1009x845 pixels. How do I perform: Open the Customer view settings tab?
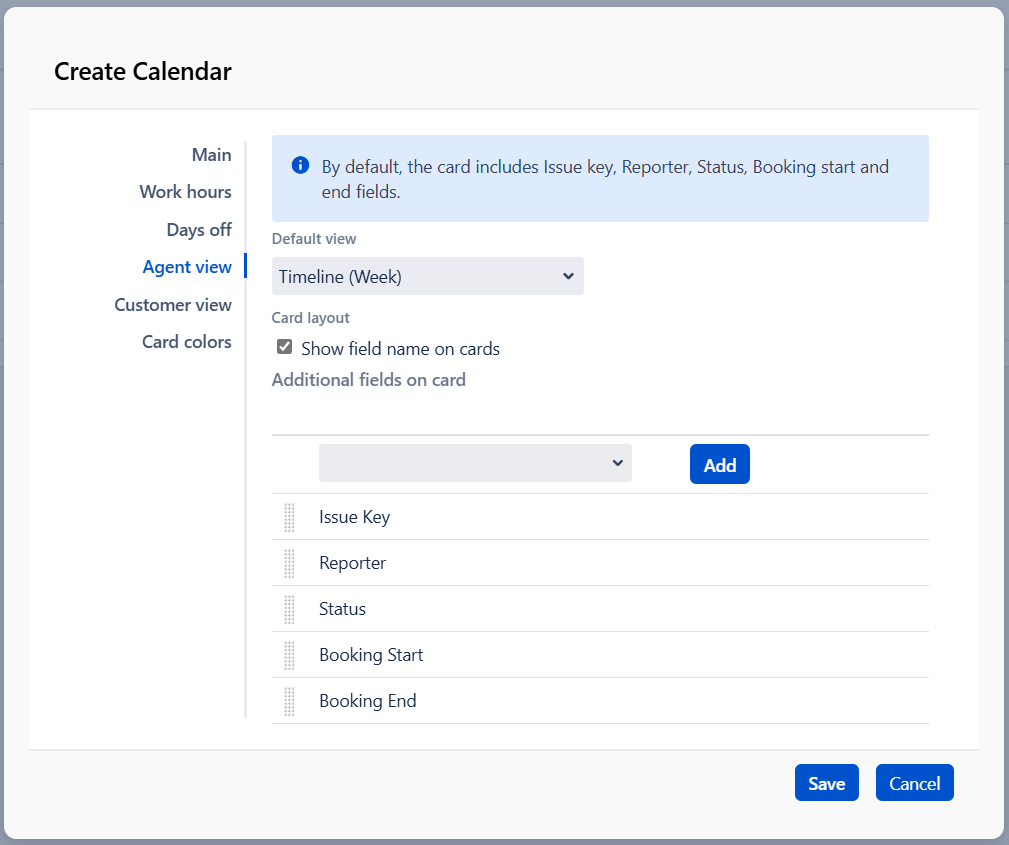click(x=173, y=305)
